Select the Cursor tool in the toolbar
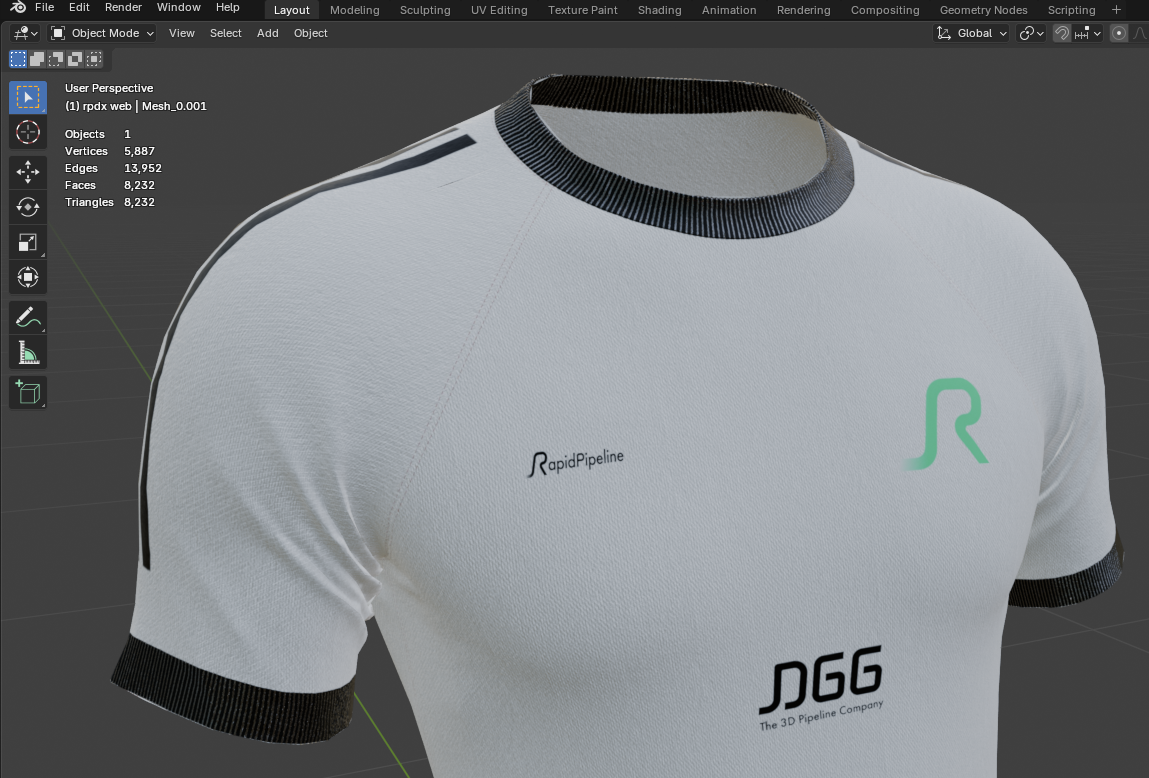Image resolution: width=1149 pixels, height=778 pixels. [x=28, y=132]
